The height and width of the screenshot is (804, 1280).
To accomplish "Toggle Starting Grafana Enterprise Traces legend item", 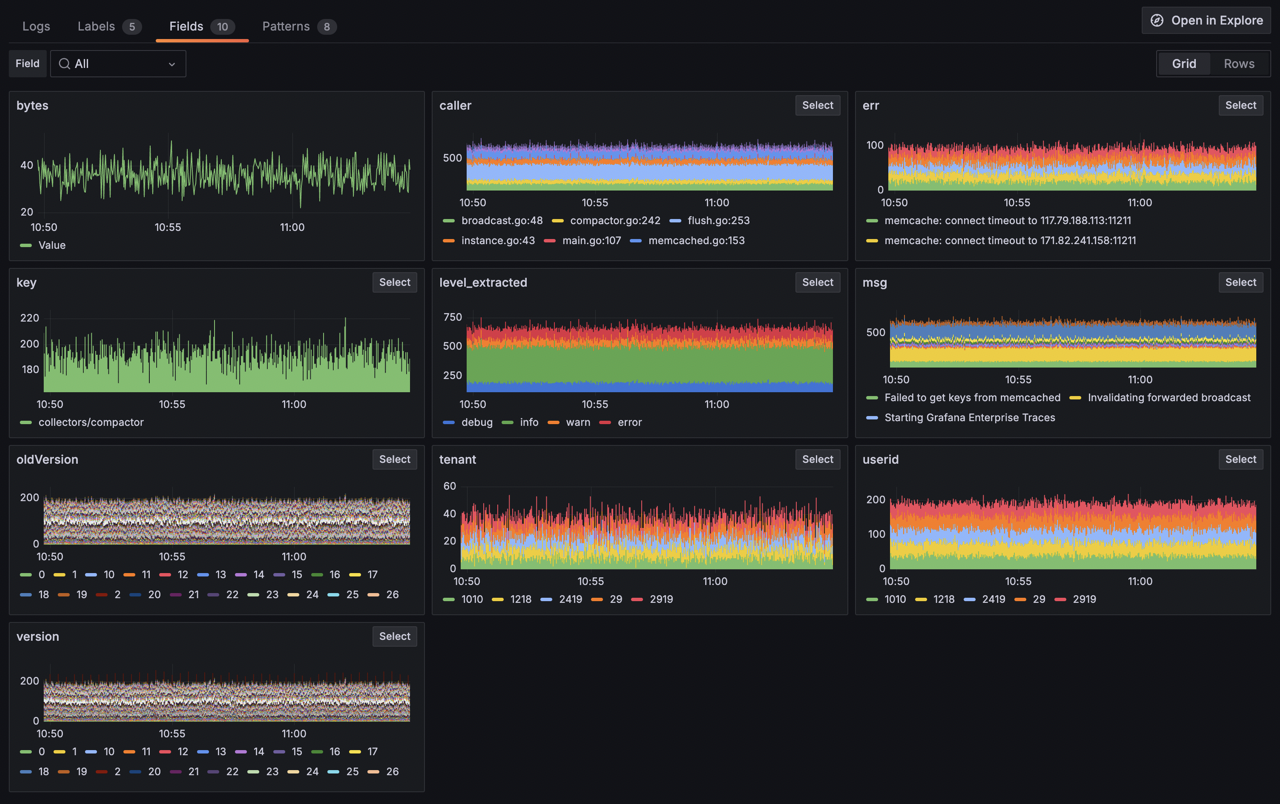I will [969, 417].
